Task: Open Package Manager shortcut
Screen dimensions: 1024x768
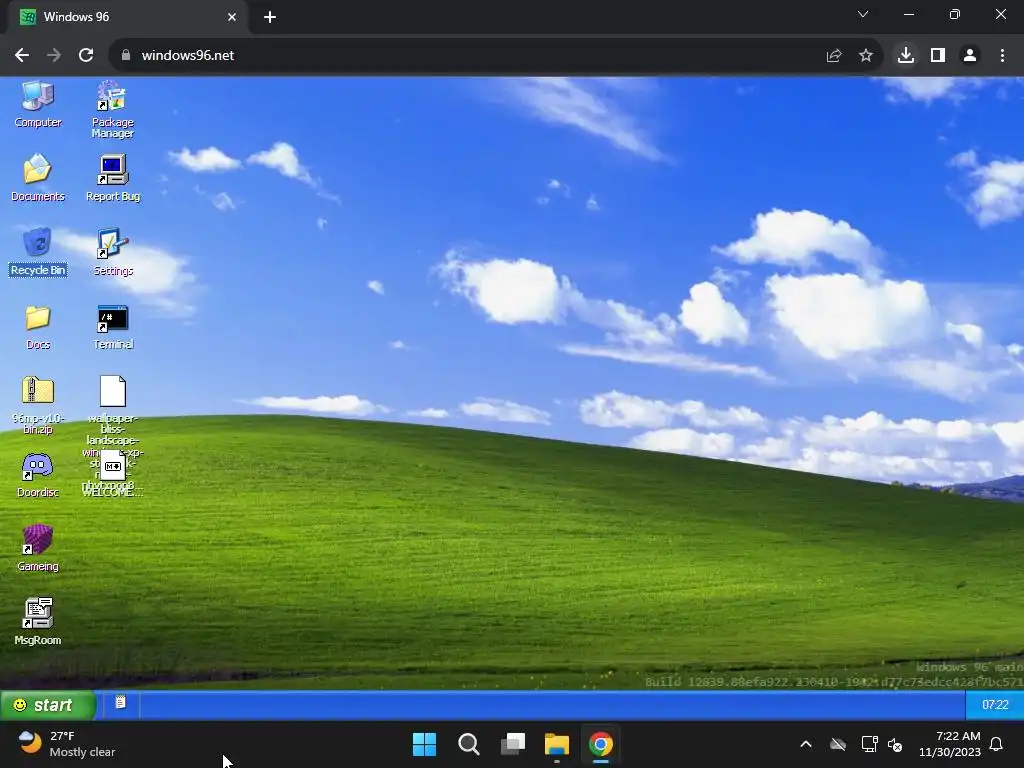Action: click(x=112, y=109)
